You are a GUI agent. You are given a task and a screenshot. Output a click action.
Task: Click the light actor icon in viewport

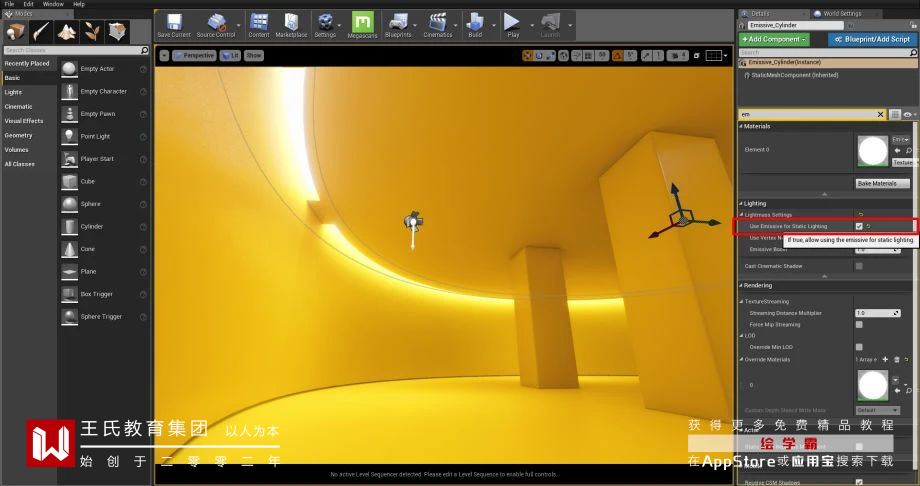pyautogui.click(x=413, y=221)
